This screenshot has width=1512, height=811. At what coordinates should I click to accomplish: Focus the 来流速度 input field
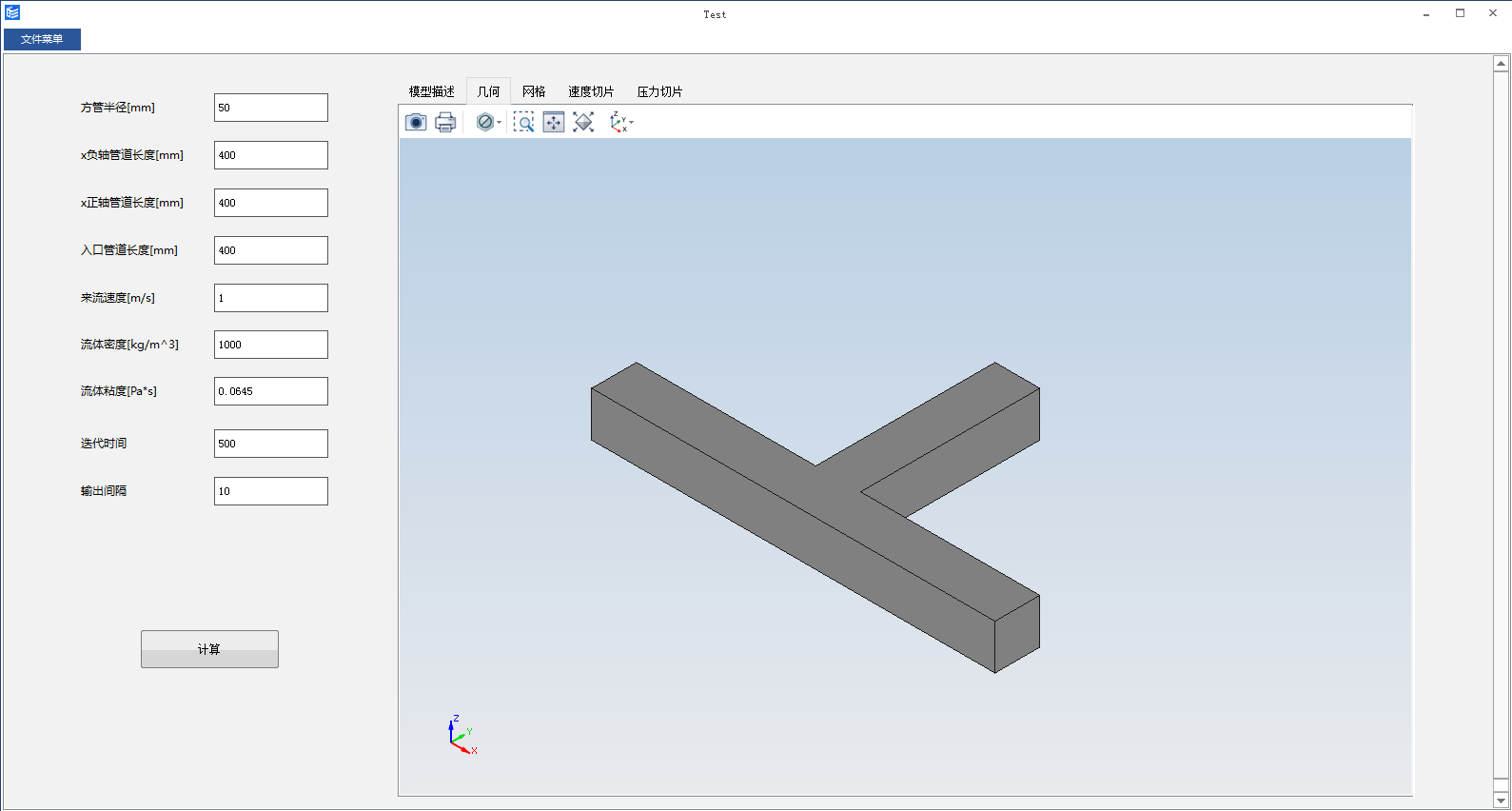[x=271, y=298]
